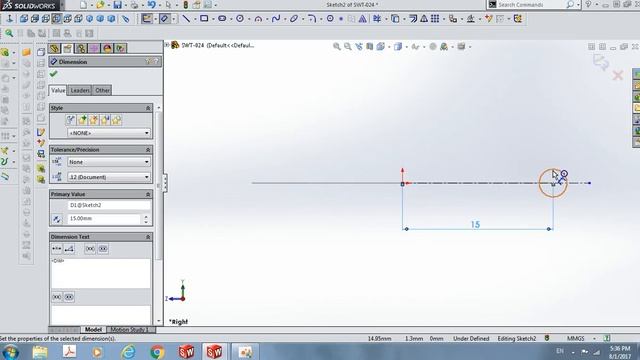The width and height of the screenshot is (640, 360).
Task: Select the Straight Slot tool
Action: pyautogui.click(x=222, y=19)
